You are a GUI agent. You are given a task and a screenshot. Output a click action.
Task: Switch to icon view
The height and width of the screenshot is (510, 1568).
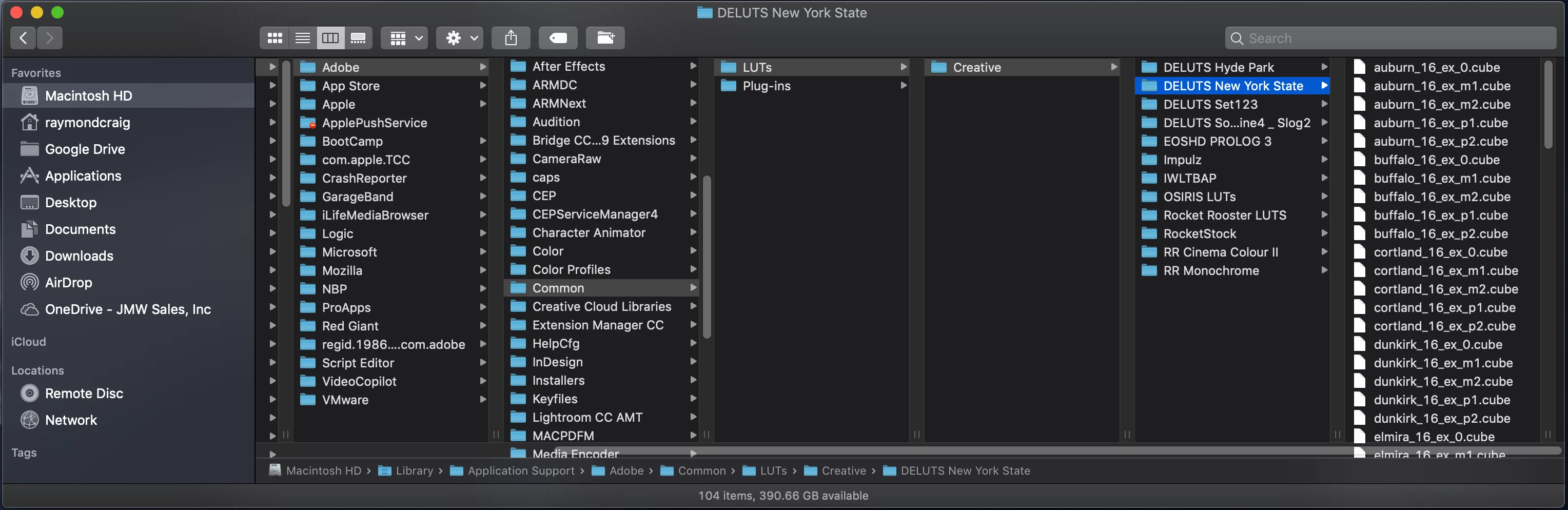[275, 38]
